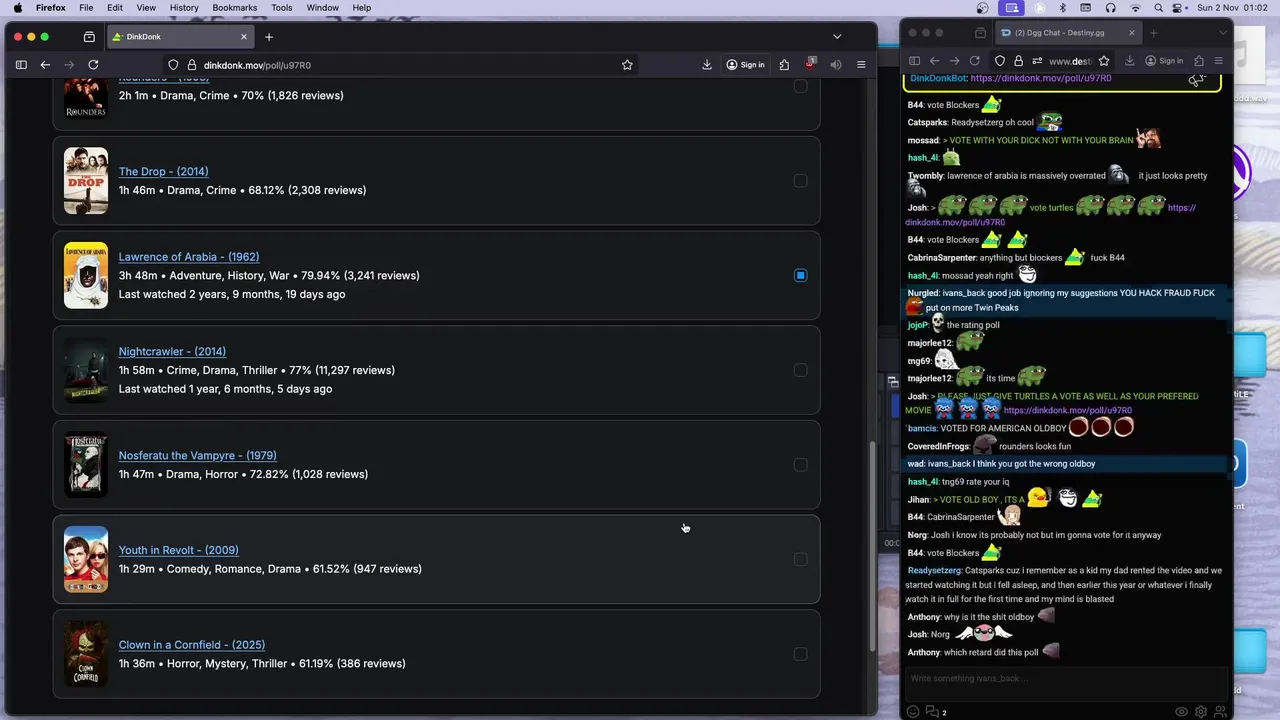Open site permissions icon in the Dgg Chat address bar
This screenshot has height=720, width=1280.
1037,61
